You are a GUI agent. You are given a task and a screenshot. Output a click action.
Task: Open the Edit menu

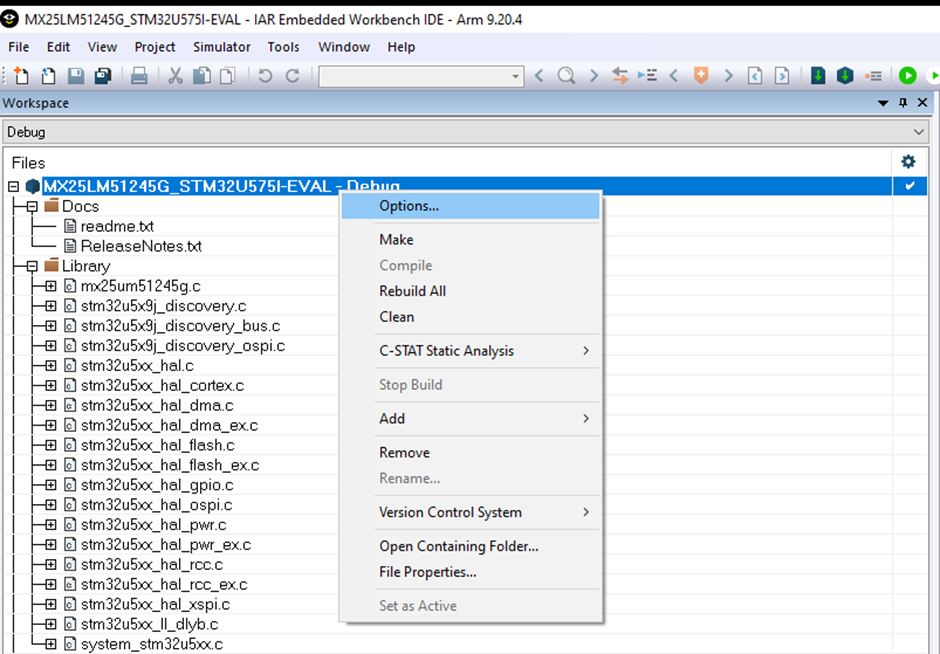(59, 47)
